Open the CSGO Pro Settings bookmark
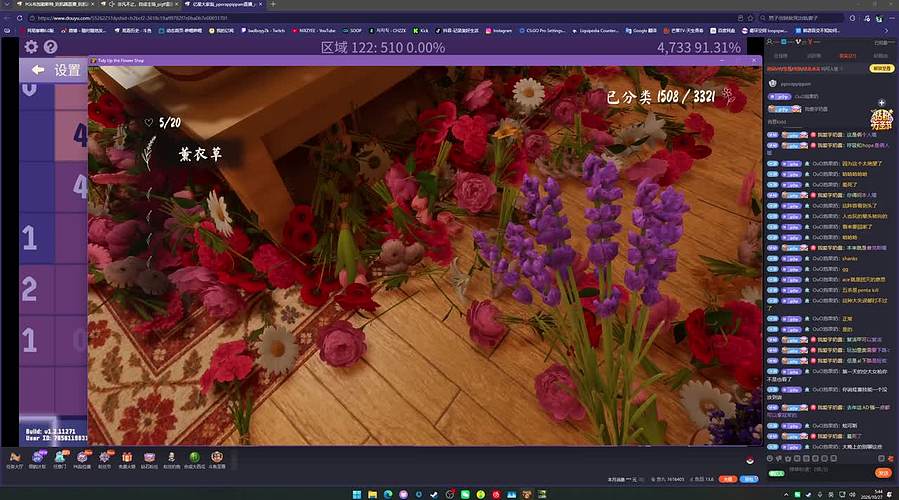 542,30
